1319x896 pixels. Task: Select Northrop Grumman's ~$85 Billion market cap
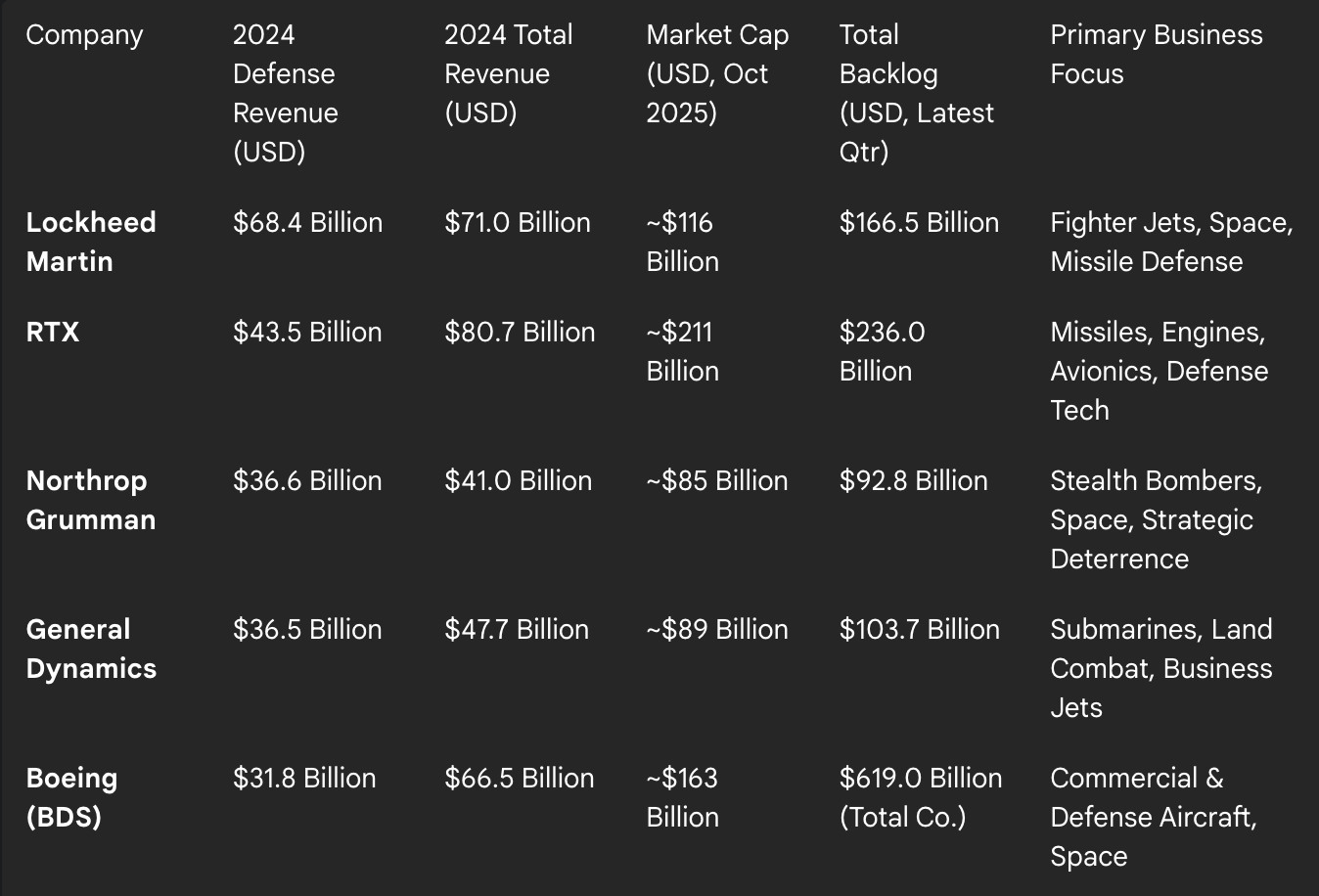(x=717, y=480)
